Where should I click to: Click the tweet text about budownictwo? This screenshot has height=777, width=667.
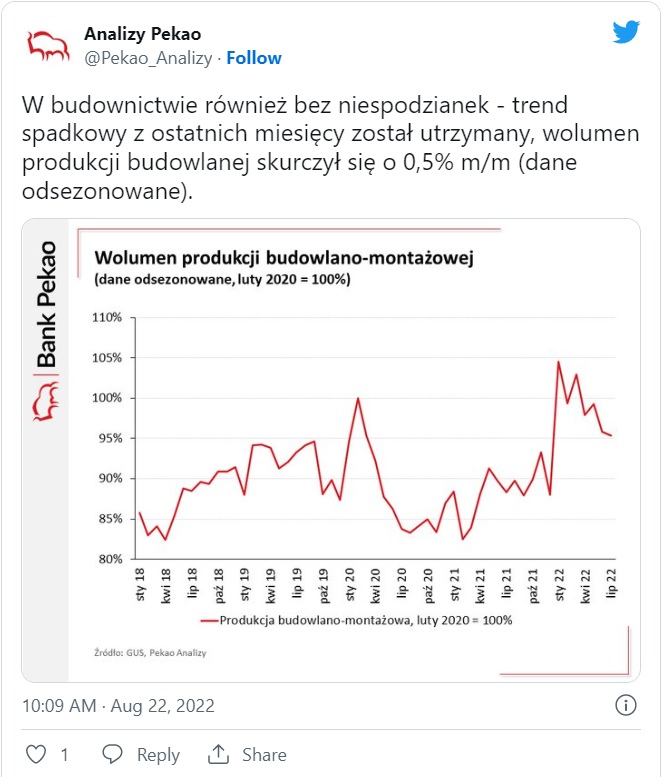(331, 148)
